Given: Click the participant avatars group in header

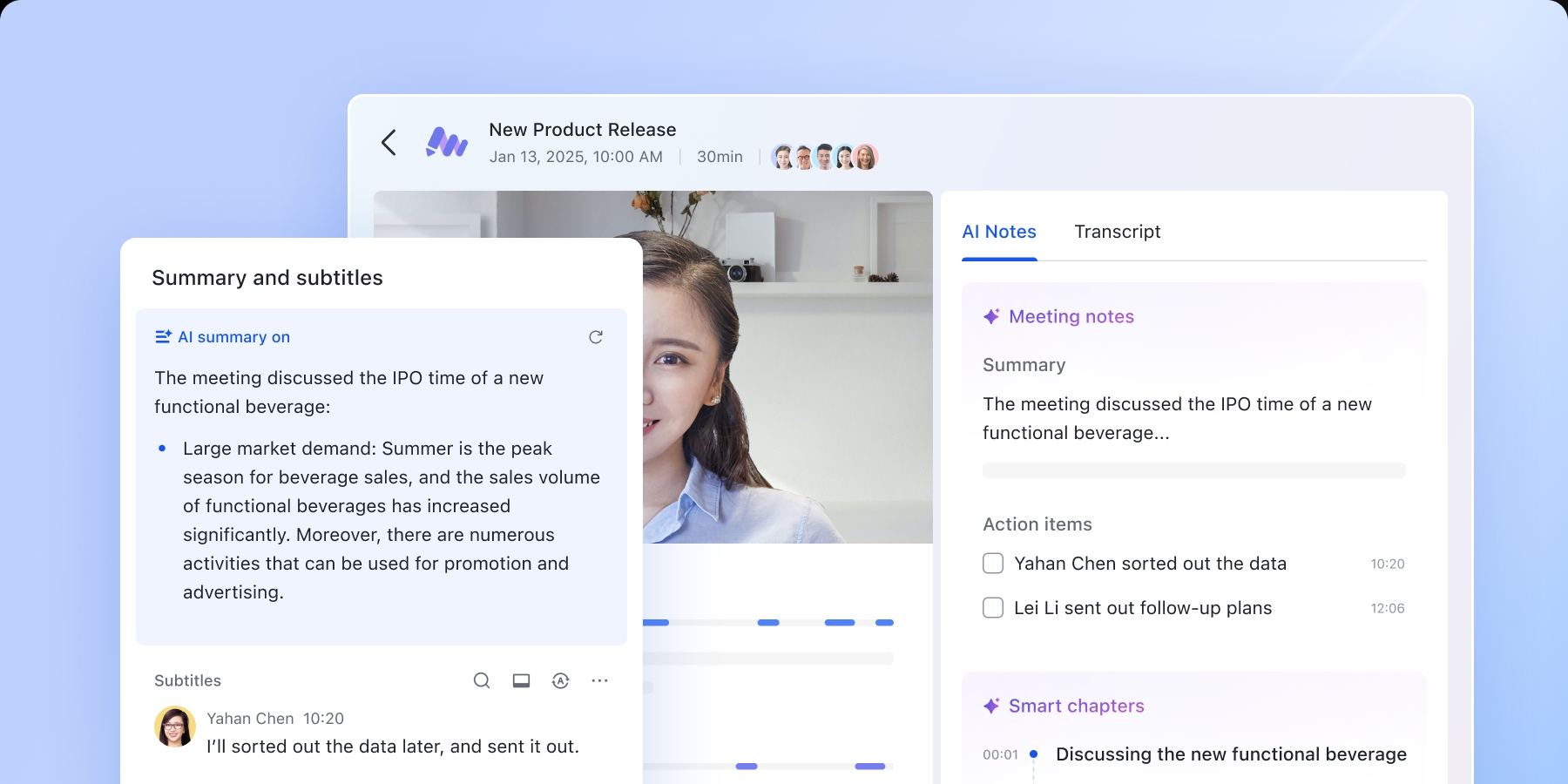Looking at the screenshot, I should pos(824,157).
